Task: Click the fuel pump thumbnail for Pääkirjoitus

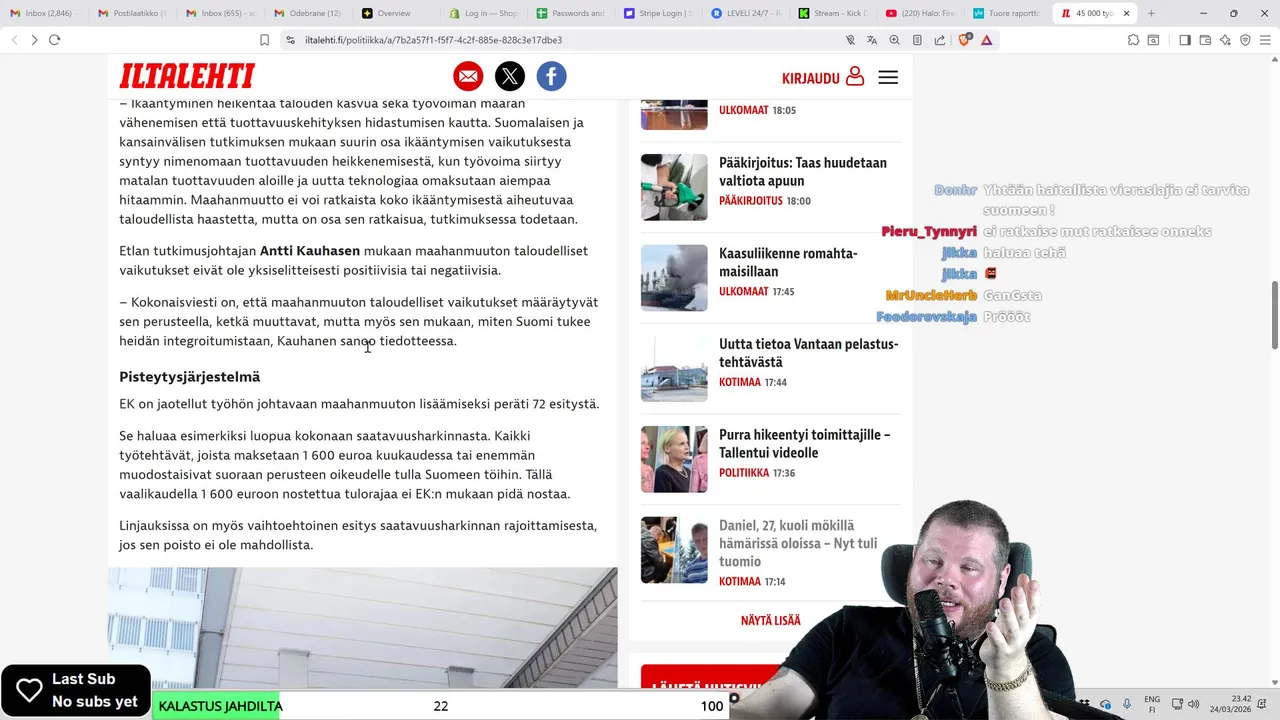Action: pyautogui.click(x=674, y=187)
